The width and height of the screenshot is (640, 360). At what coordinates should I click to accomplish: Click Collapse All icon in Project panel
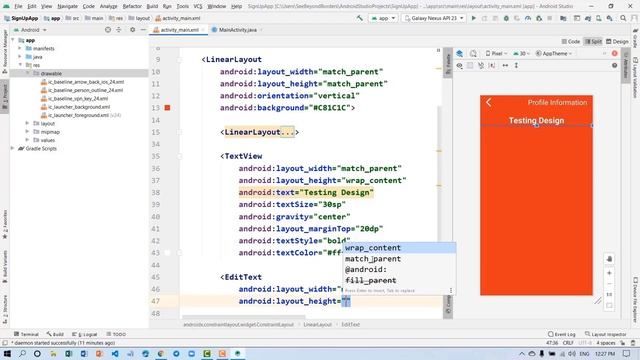click(119, 30)
